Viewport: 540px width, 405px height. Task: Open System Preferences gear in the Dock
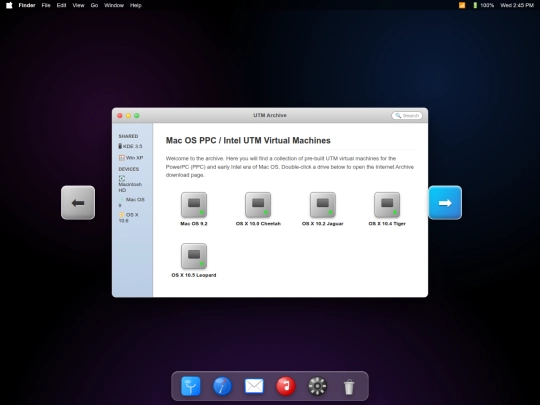tap(317, 386)
